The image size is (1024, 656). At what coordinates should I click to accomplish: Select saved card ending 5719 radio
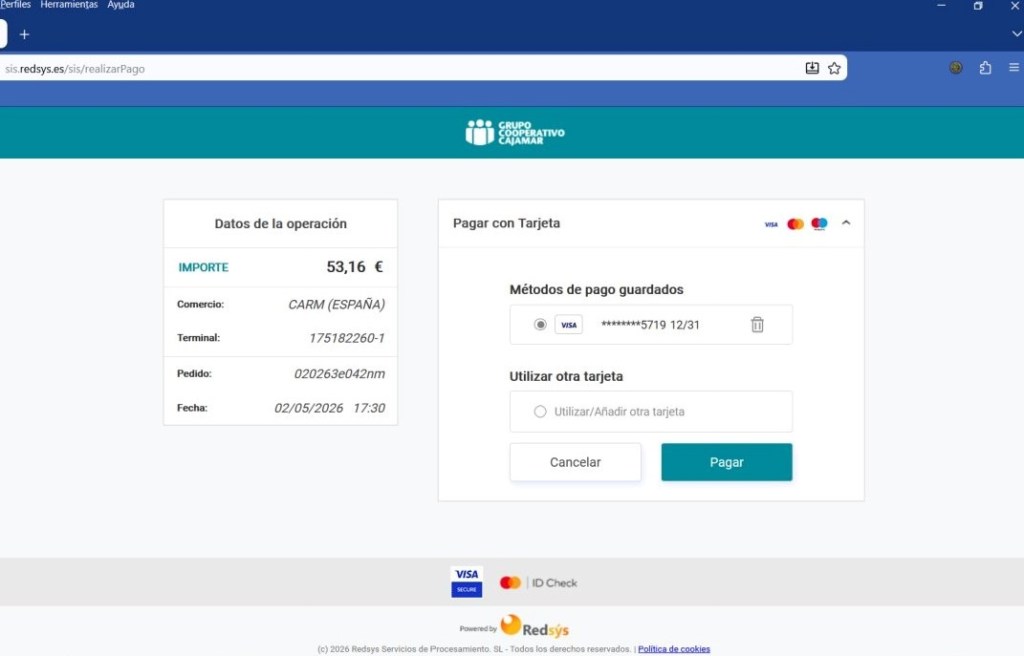click(x=540, y=324)
